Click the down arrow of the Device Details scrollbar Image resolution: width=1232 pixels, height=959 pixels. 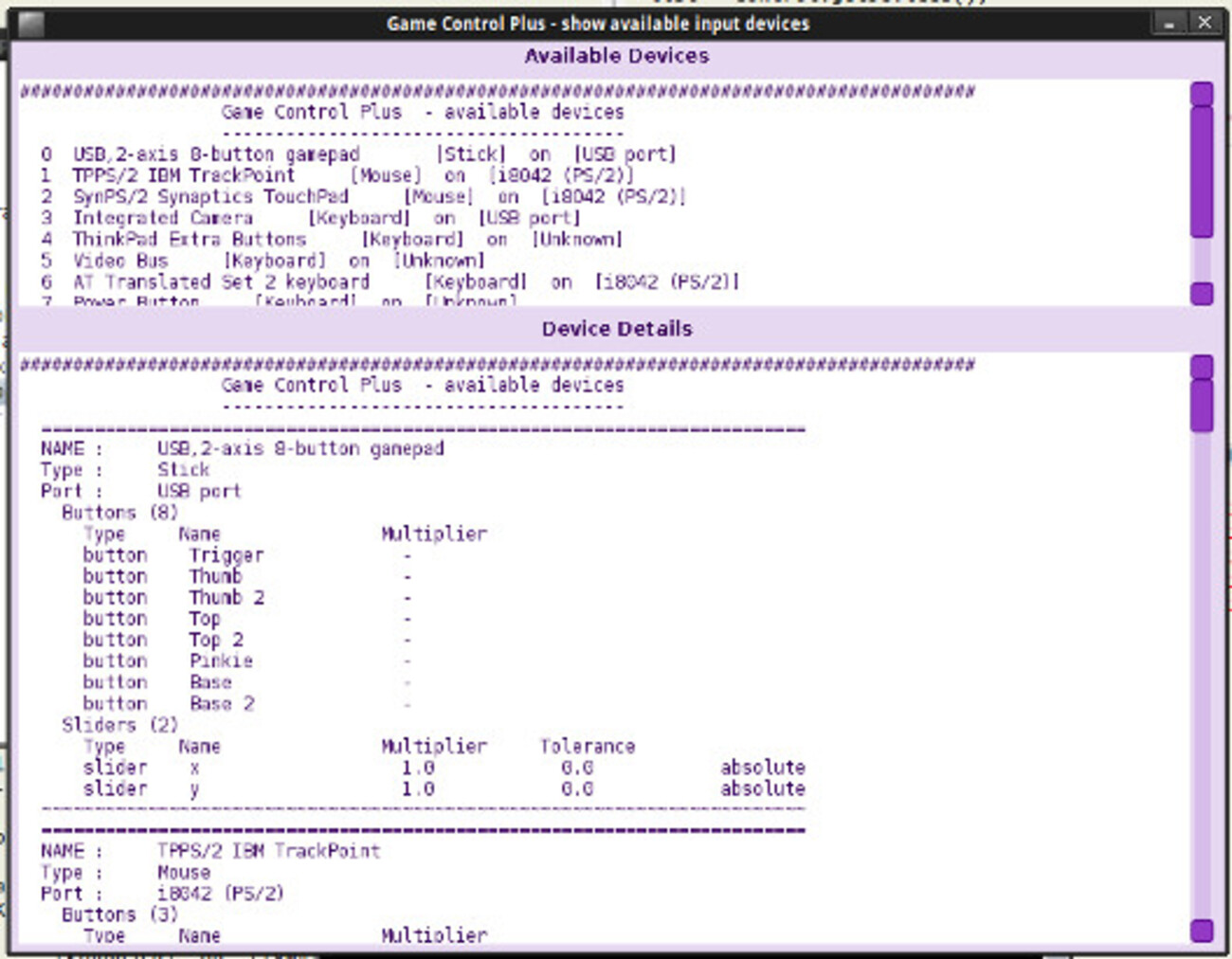[1202, 931]
